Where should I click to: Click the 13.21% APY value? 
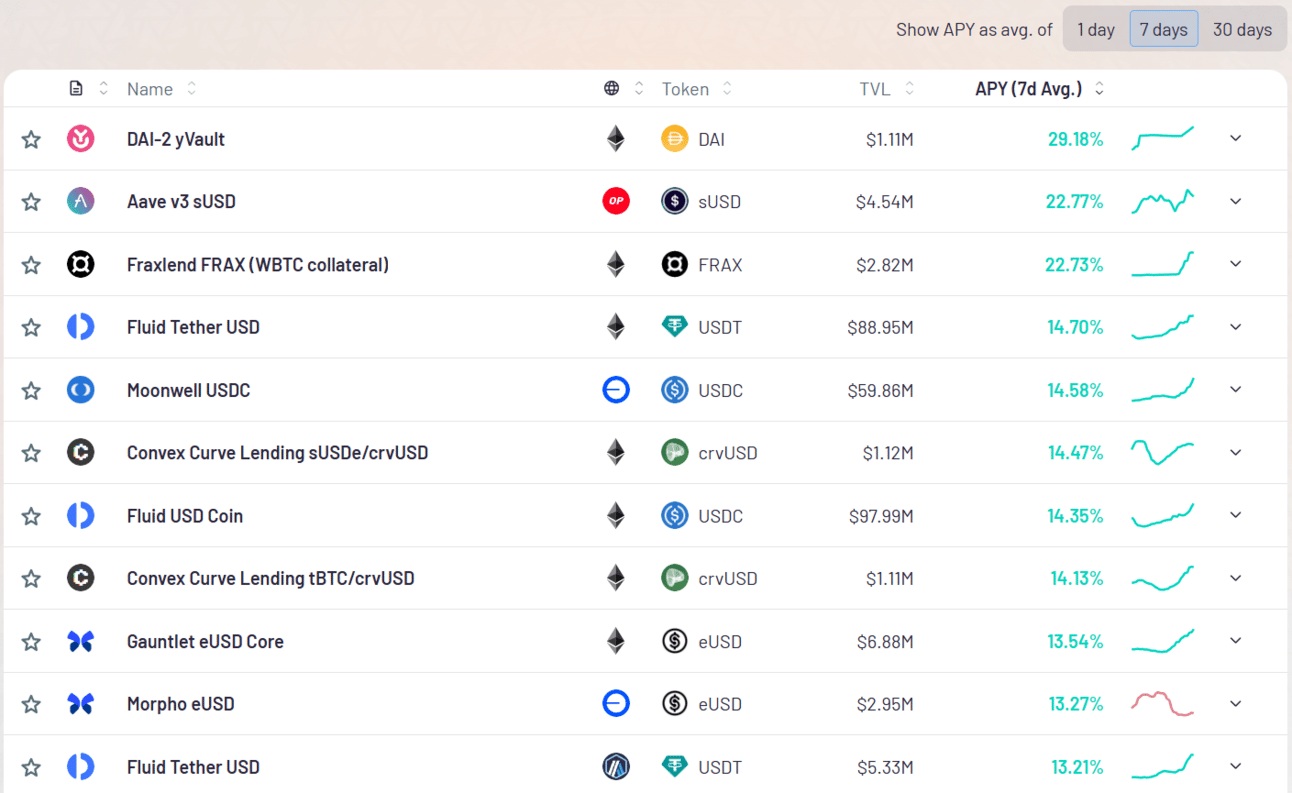tap(1077, 767)
